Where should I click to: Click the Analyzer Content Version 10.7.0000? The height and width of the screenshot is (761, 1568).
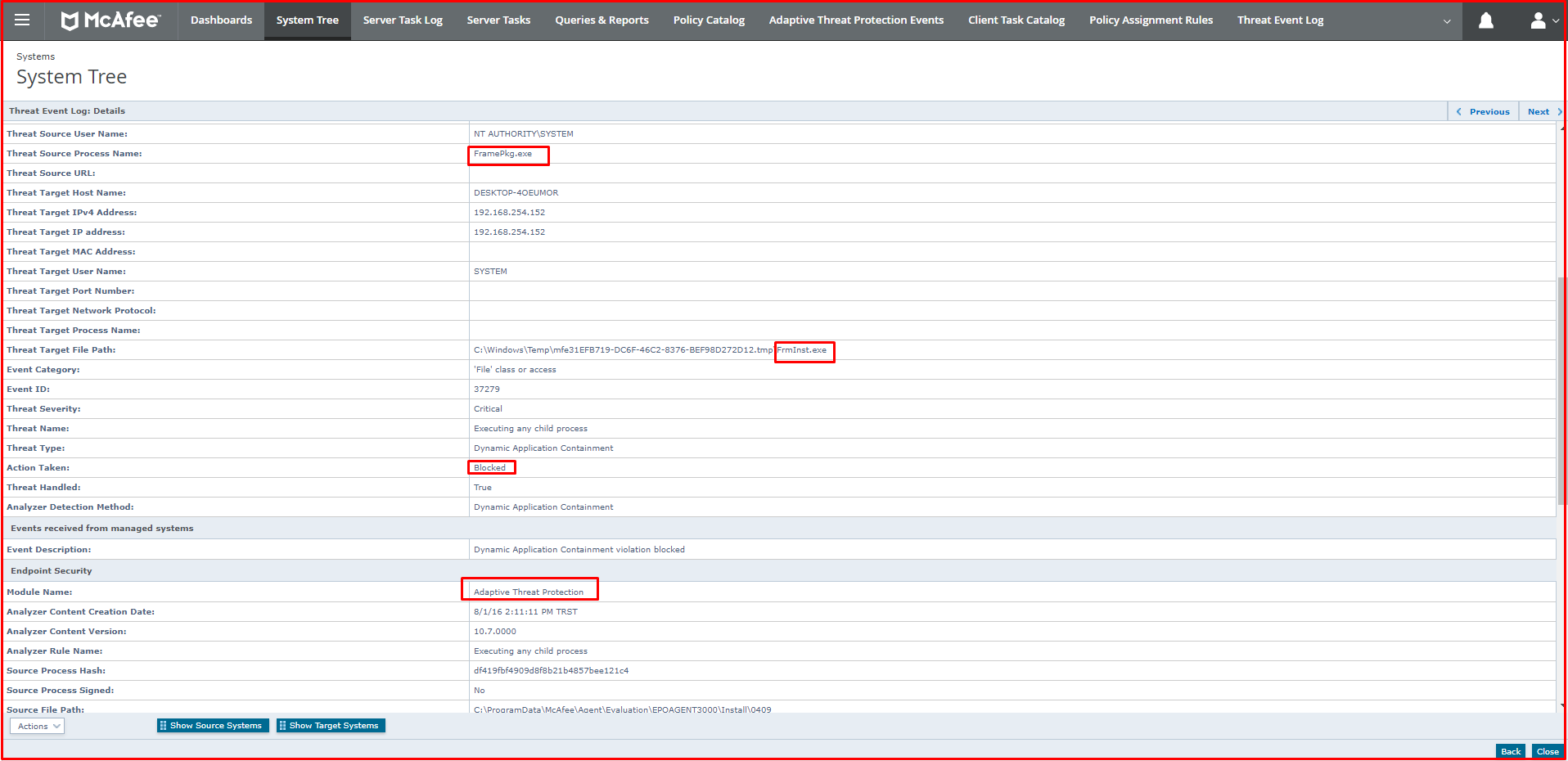[495, 632]
